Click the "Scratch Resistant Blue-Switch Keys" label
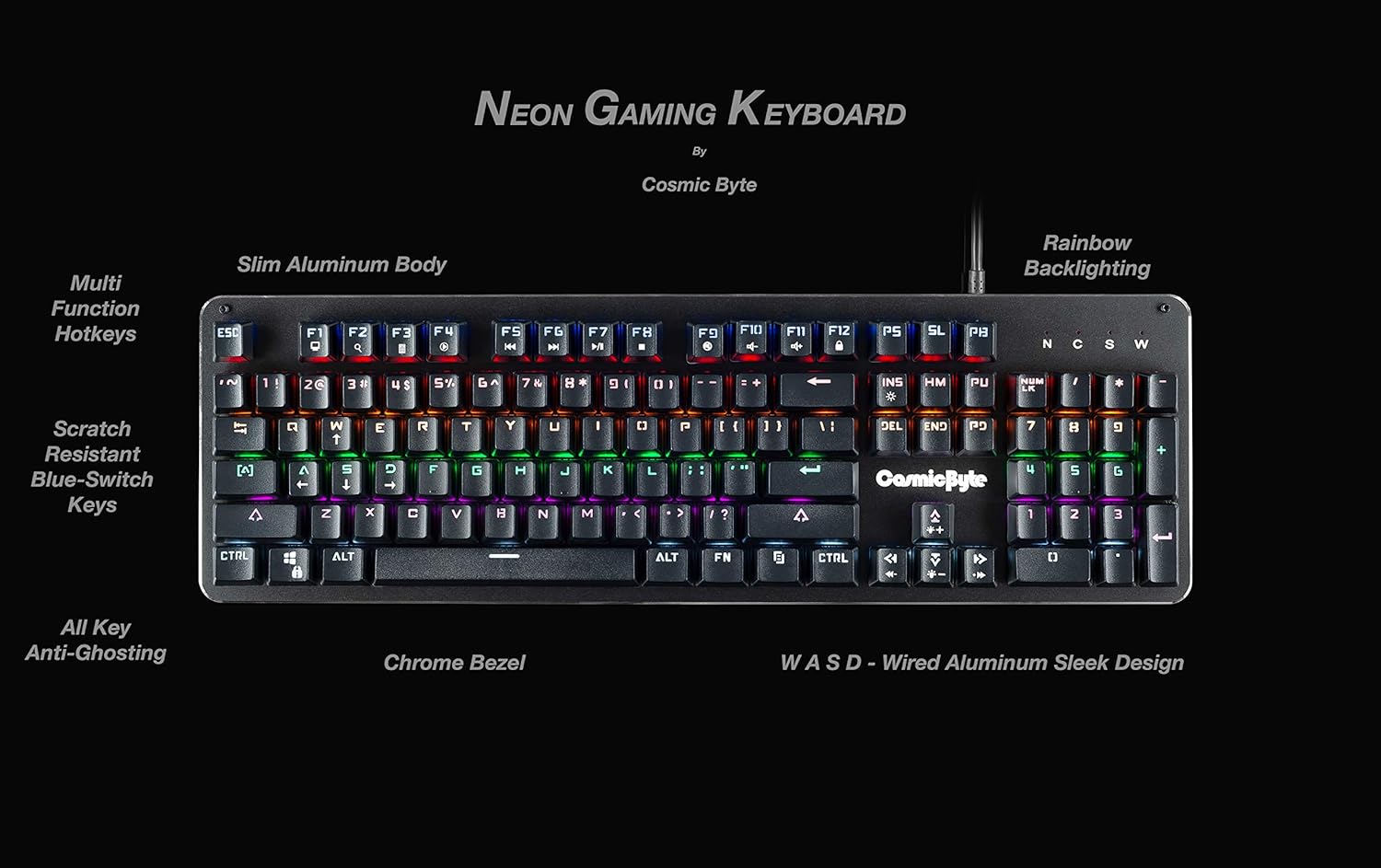 pos(91,467)
